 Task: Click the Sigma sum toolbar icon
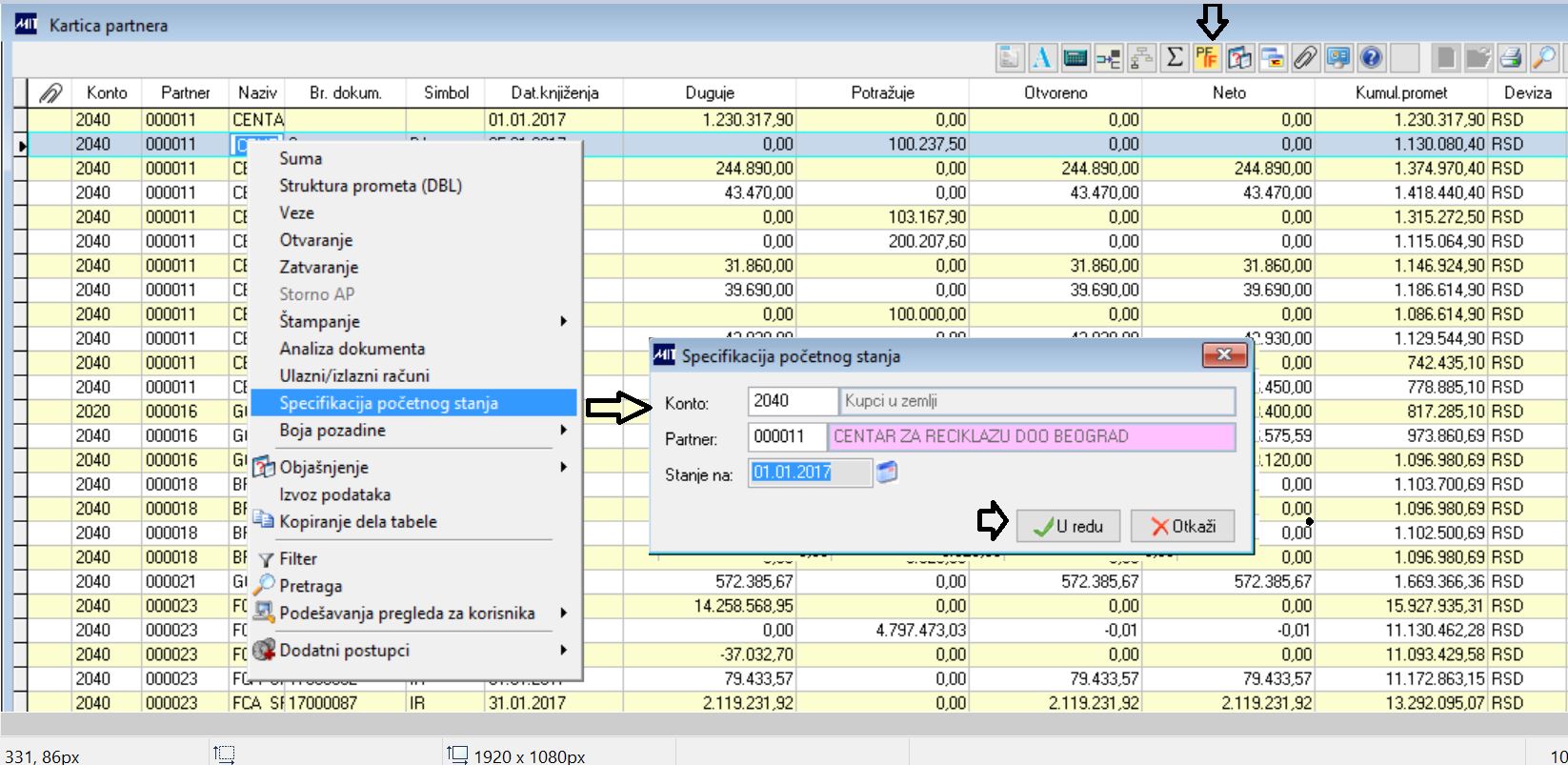1175,59
